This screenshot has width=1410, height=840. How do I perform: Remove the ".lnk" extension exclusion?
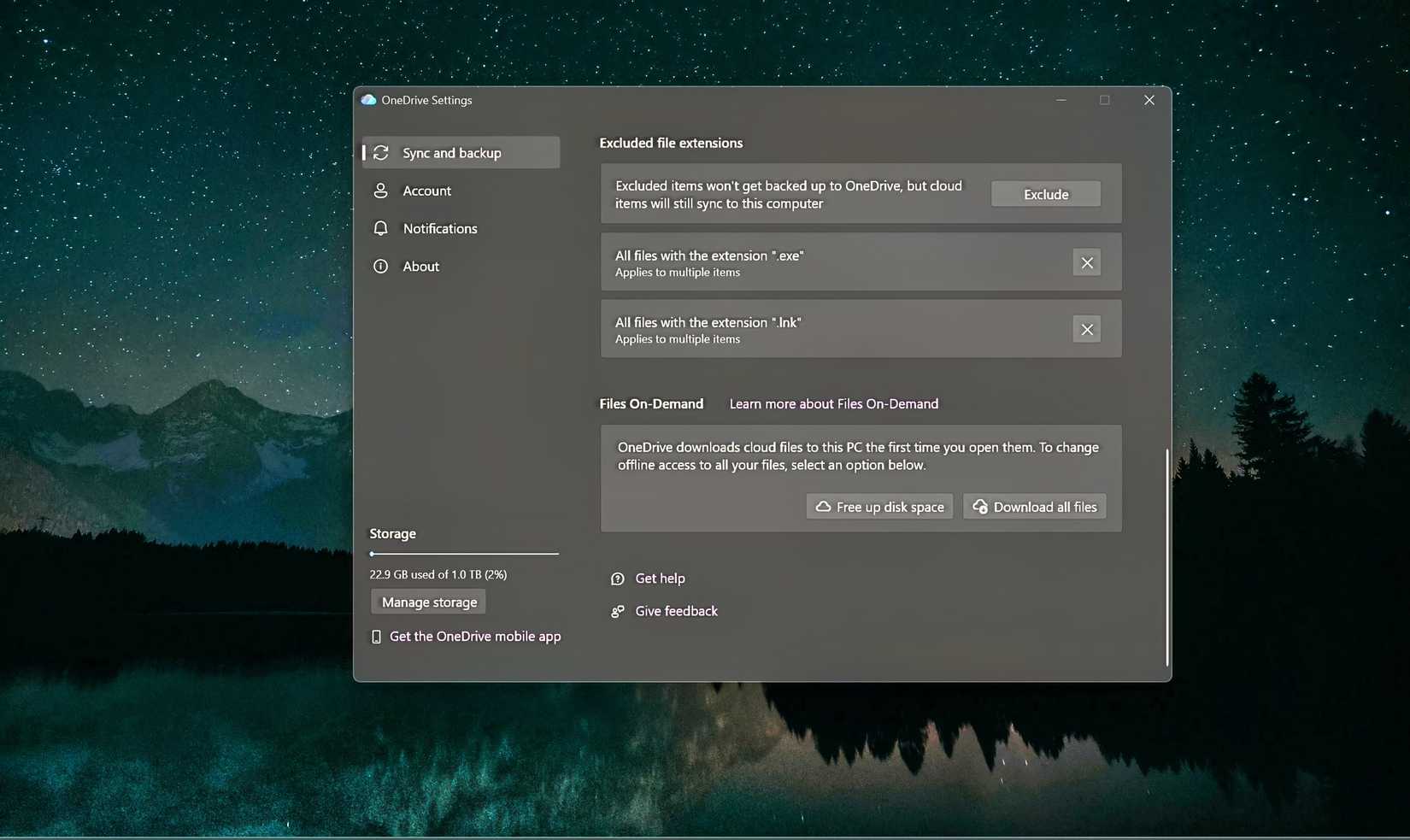pos(1087,329)
